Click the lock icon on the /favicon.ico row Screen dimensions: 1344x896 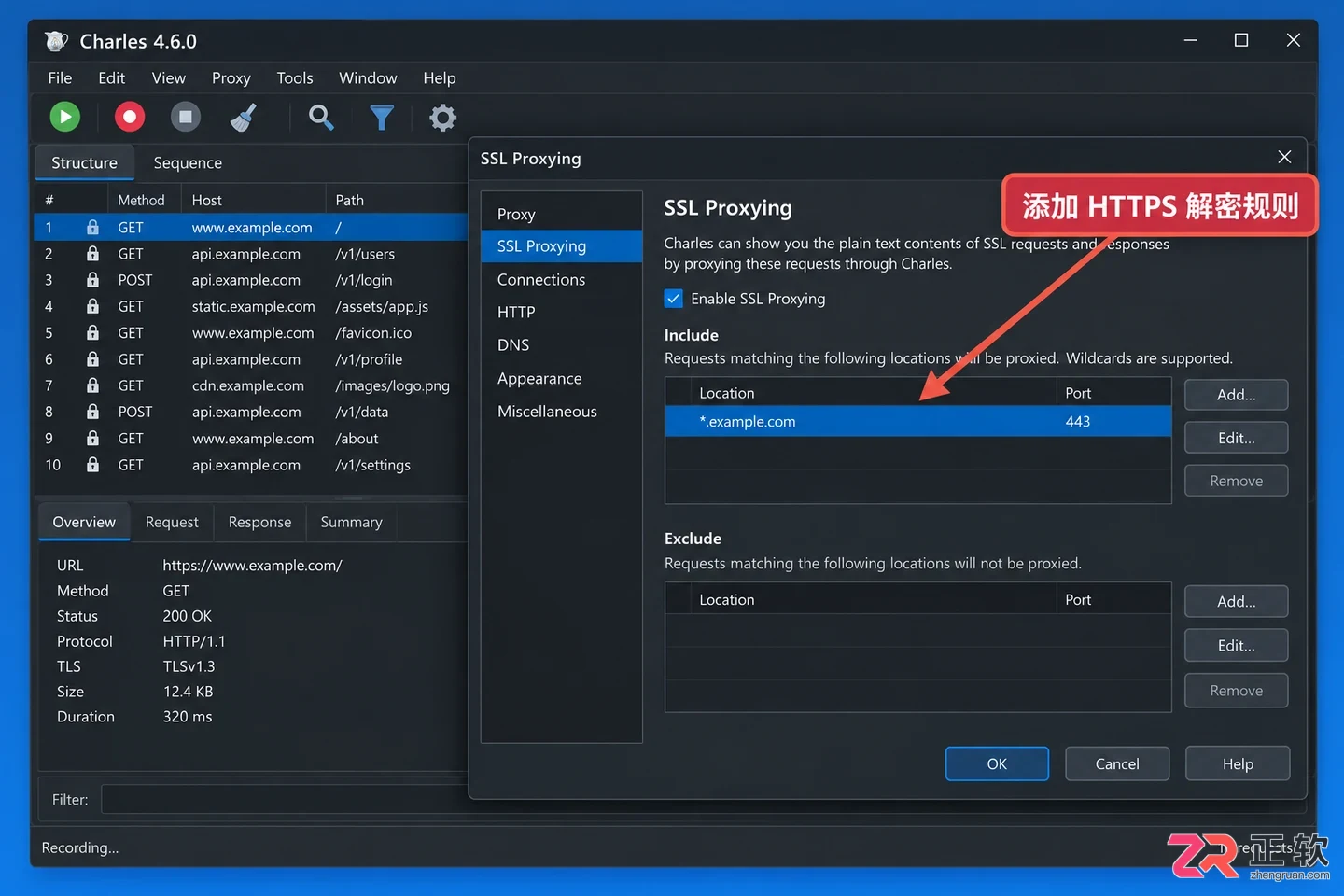[x=92, y=332]
